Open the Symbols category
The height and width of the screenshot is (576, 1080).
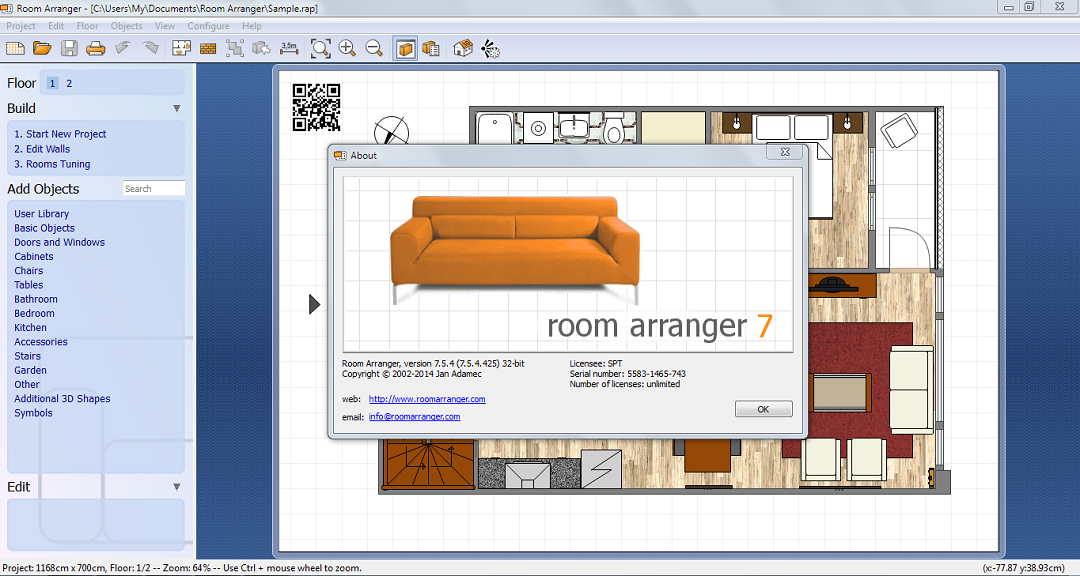(x=33, y=413)
